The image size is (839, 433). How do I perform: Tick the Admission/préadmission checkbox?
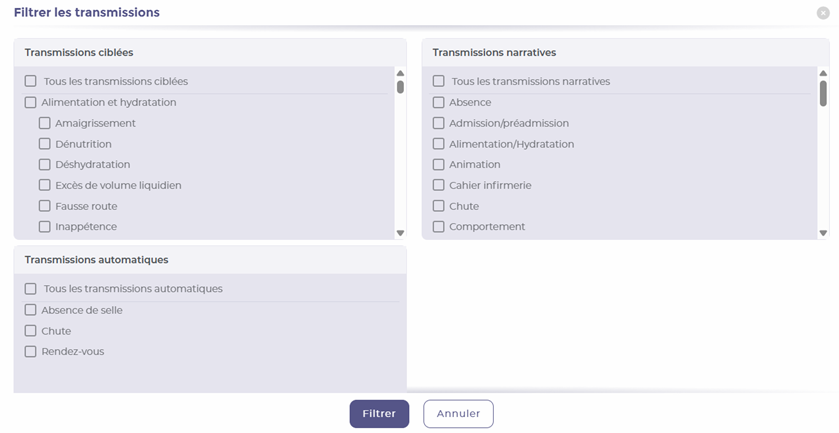point(438,123)
